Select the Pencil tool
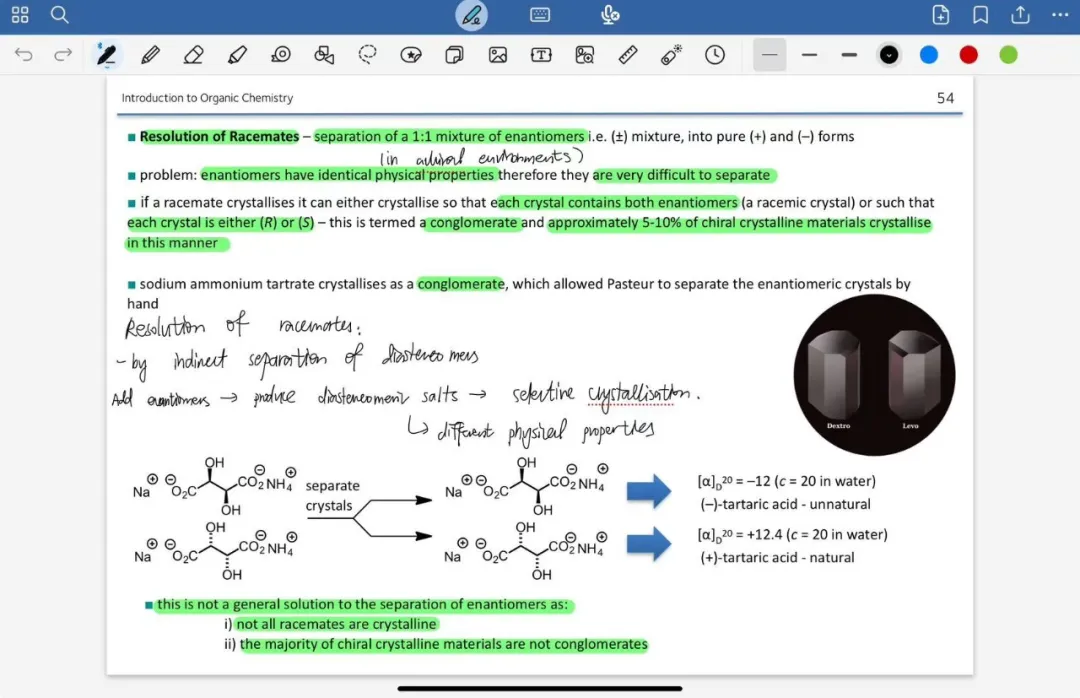Viewport: 1080px width, 698px height. pos(150,54)
